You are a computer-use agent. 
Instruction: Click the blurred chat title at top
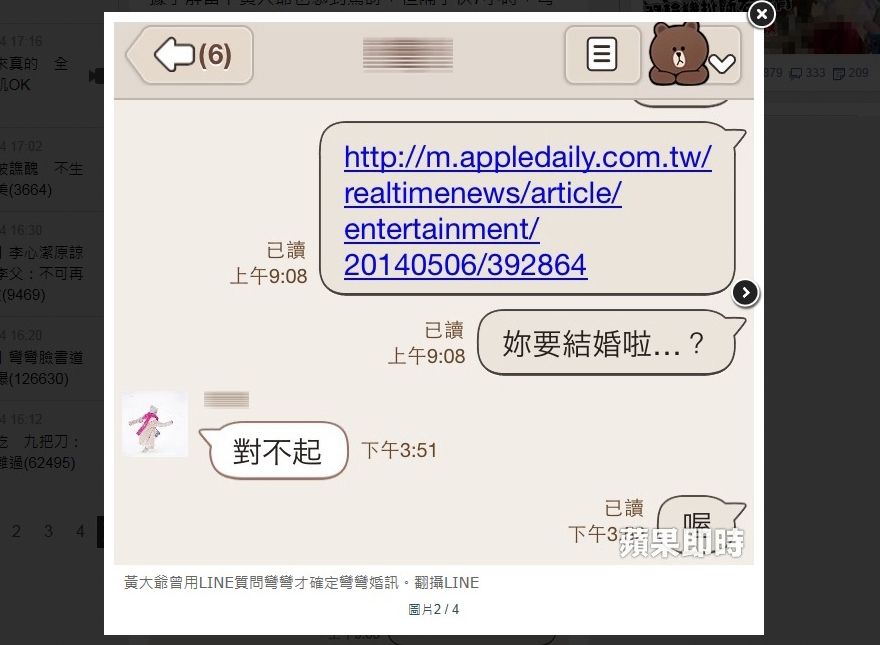[408, 54]
